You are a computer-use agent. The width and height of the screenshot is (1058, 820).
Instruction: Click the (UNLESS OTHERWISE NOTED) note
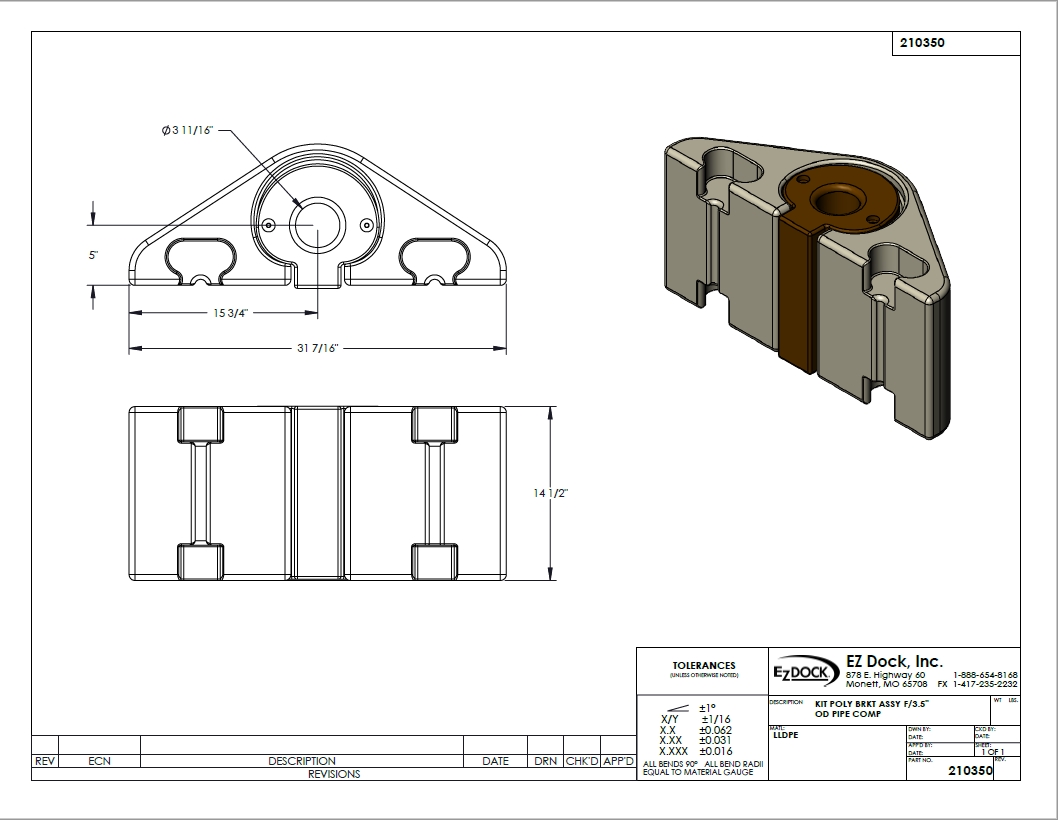704,676
